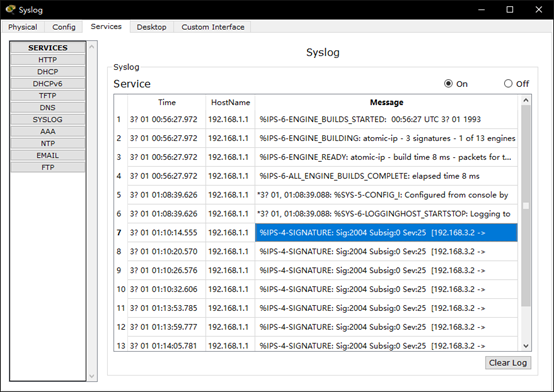Open the Services tab
554x392 pixels.
[x=106, y=27]
